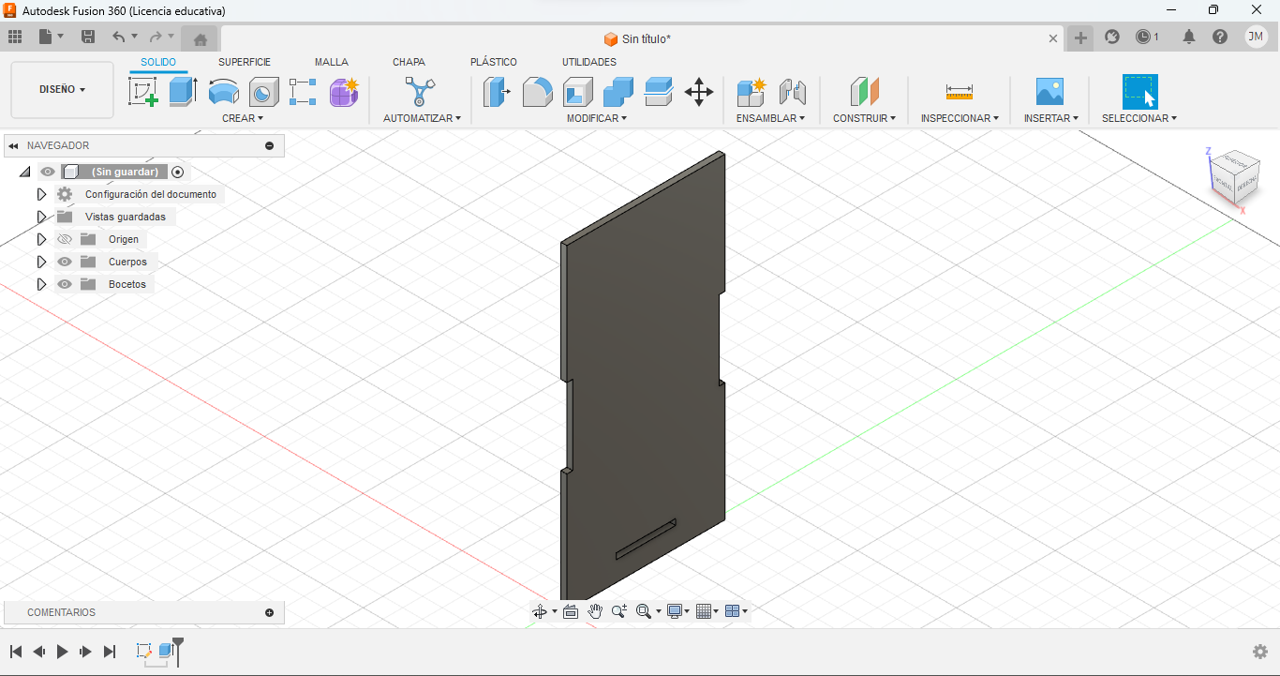Toggle visibility of the Sin guardar component
Viewport: 1280px width, 676px height.
point(48,172)
